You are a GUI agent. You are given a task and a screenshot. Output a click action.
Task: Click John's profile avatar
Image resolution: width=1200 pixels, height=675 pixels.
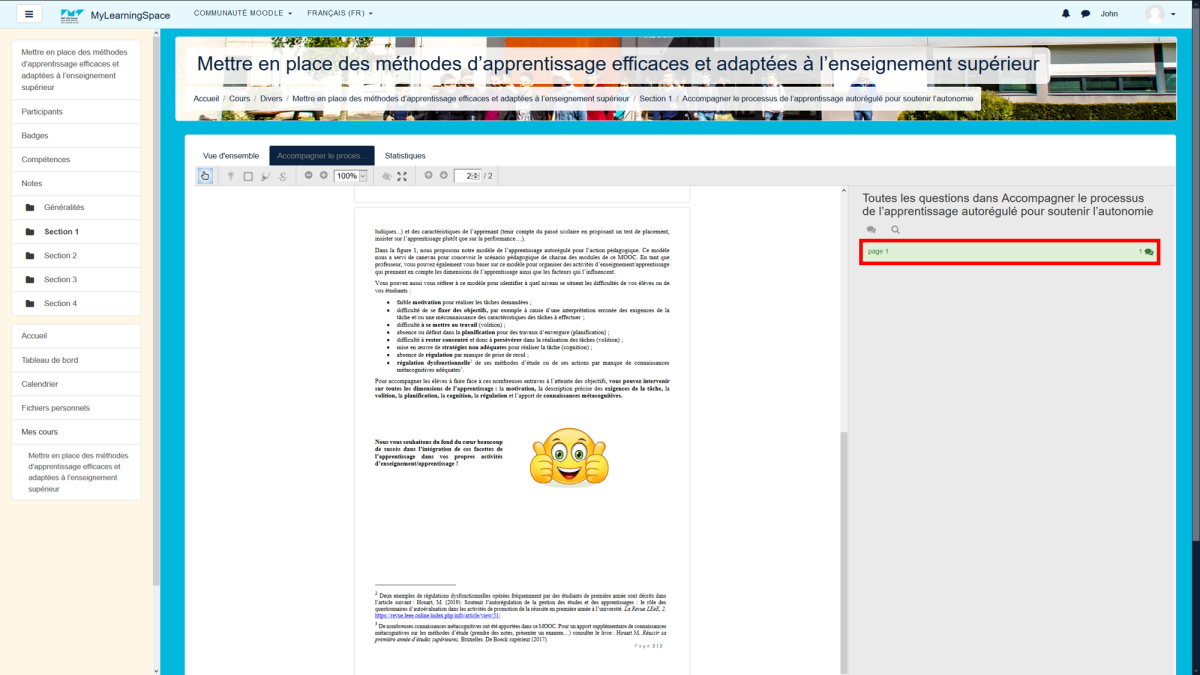click(1155, 14)
